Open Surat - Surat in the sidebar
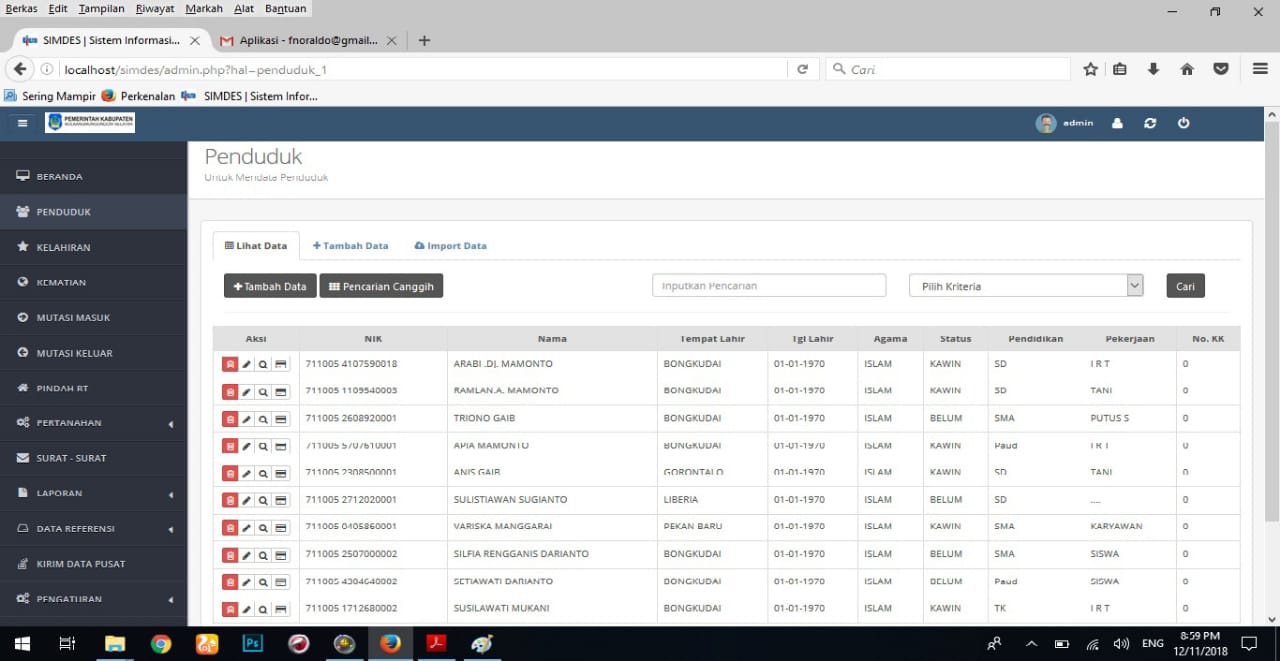Screen dimensions: 1280x661 click(93, 458)
